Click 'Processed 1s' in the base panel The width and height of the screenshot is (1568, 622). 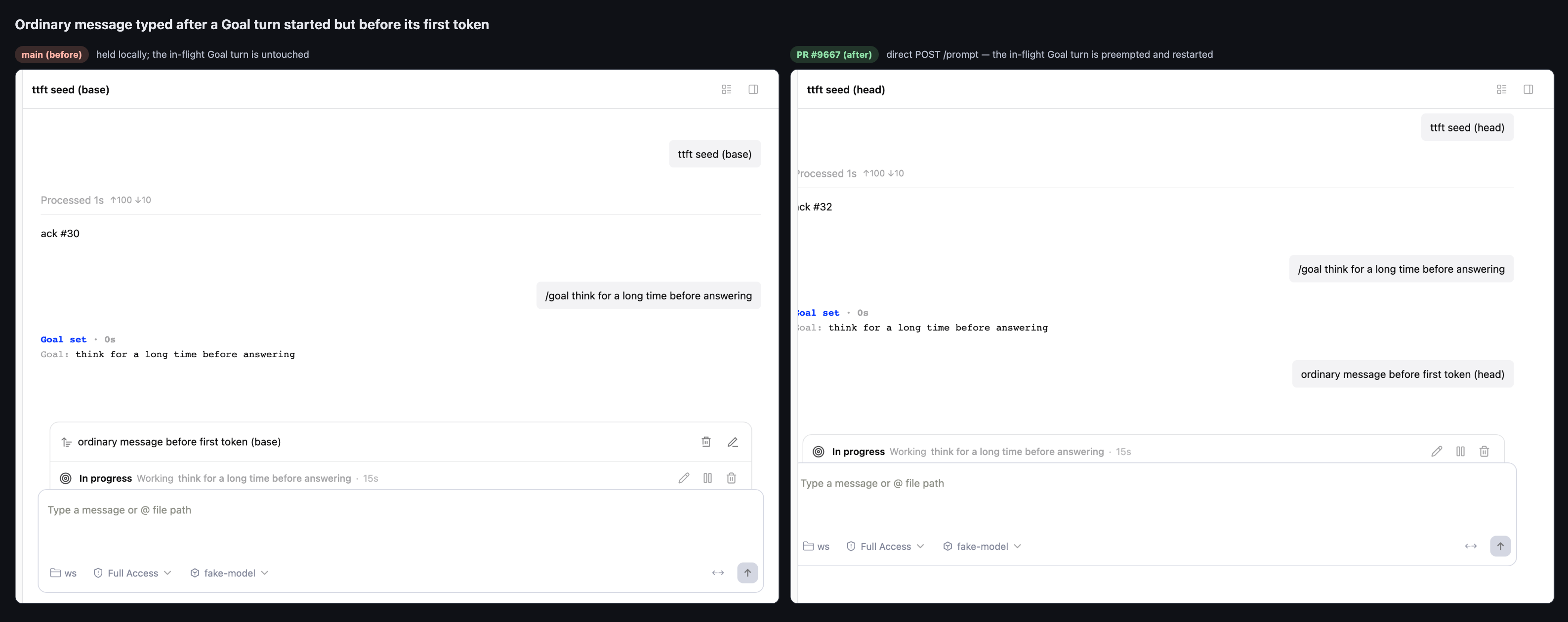tap(72, 200)
